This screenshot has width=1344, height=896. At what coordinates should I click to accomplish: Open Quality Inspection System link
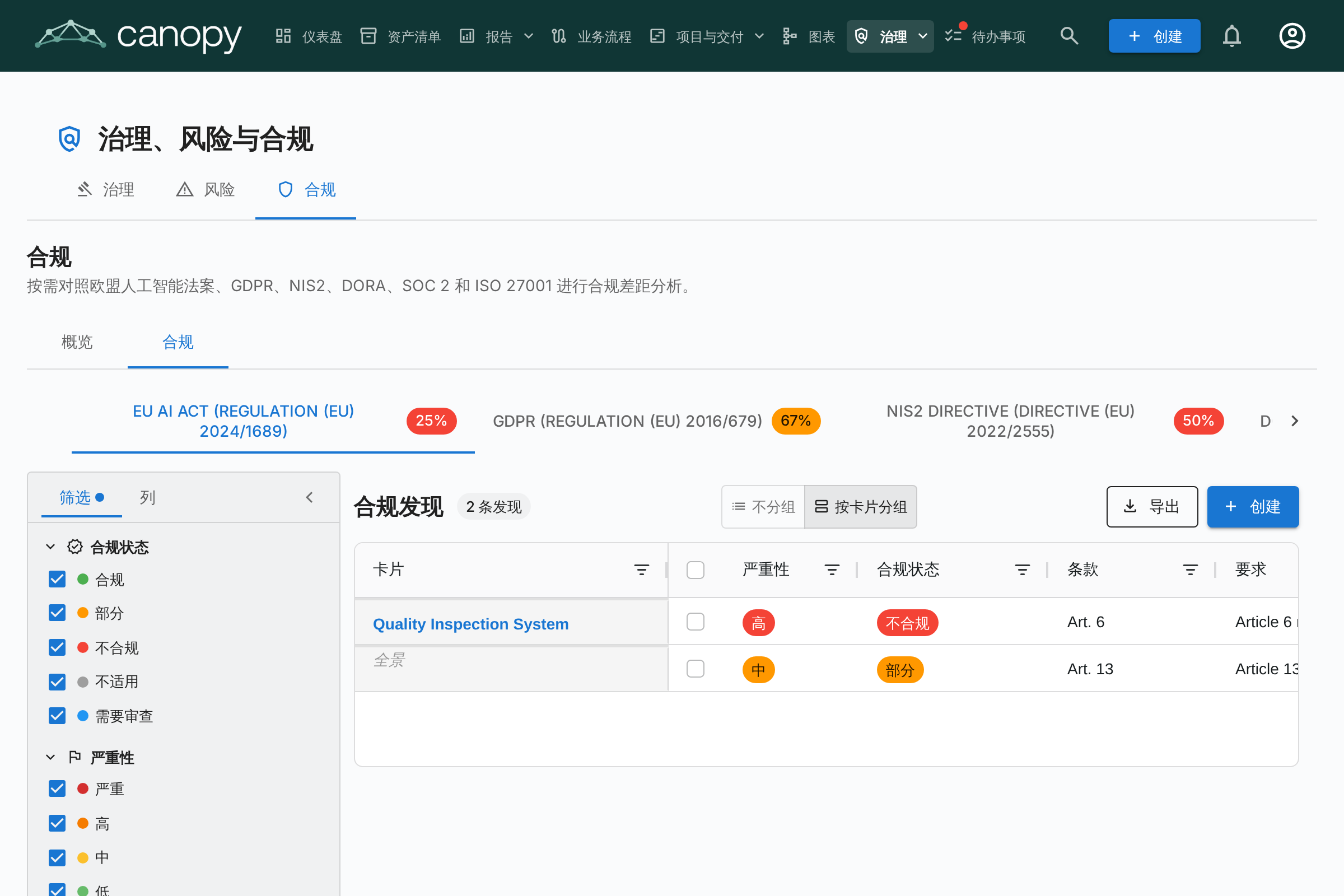470,623
